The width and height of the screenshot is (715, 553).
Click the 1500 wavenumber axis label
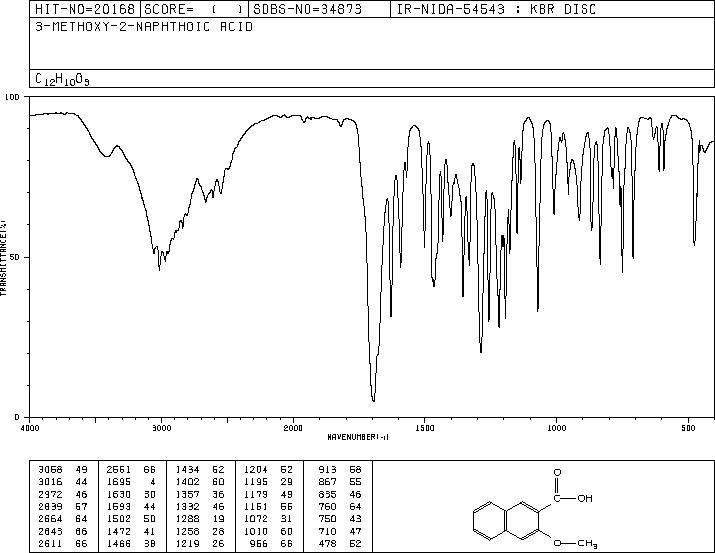425,428
